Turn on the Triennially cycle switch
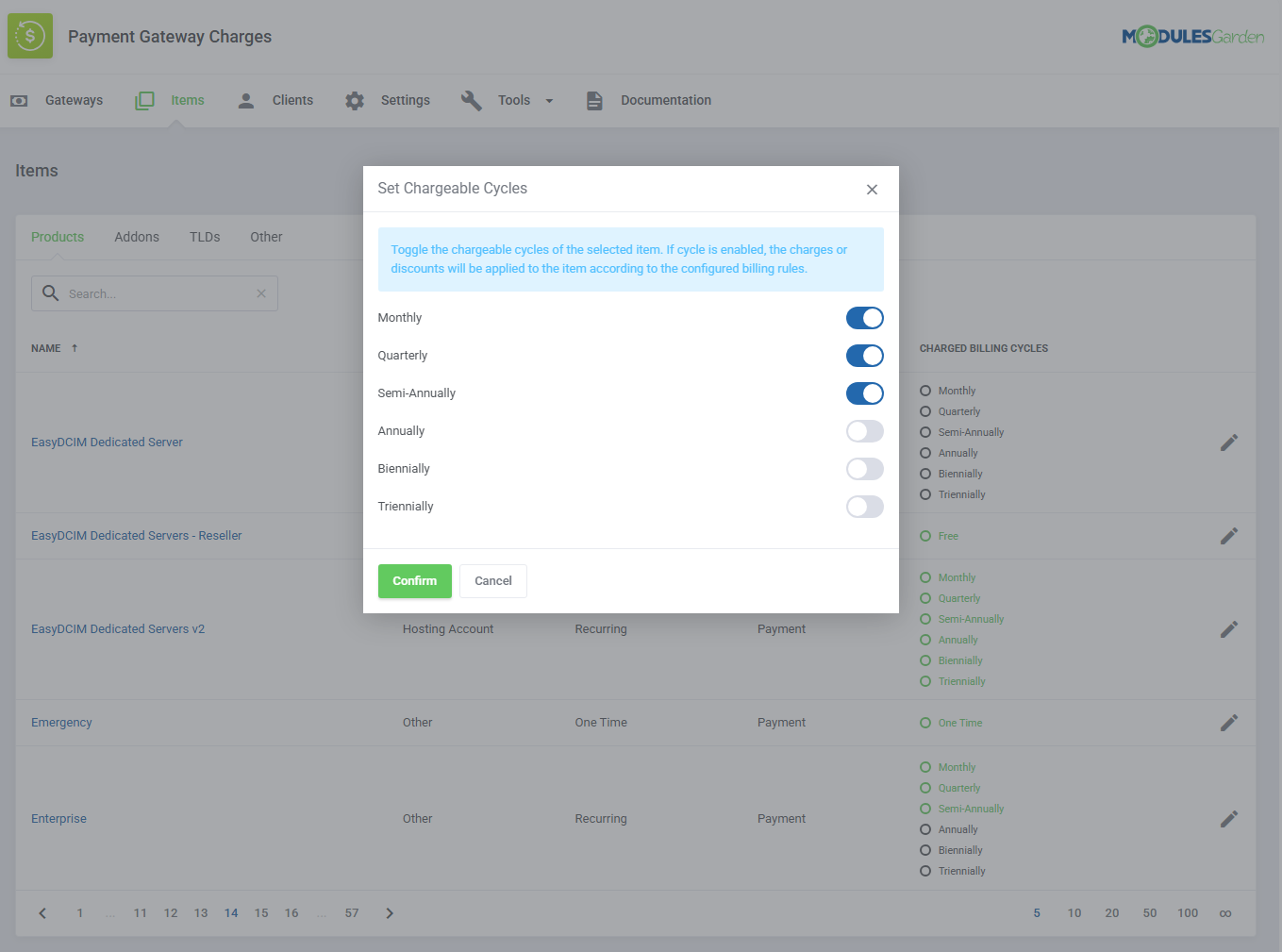The height and width of the screenshot is (952, 1282). pyautogui.click(x=864, y=507)
